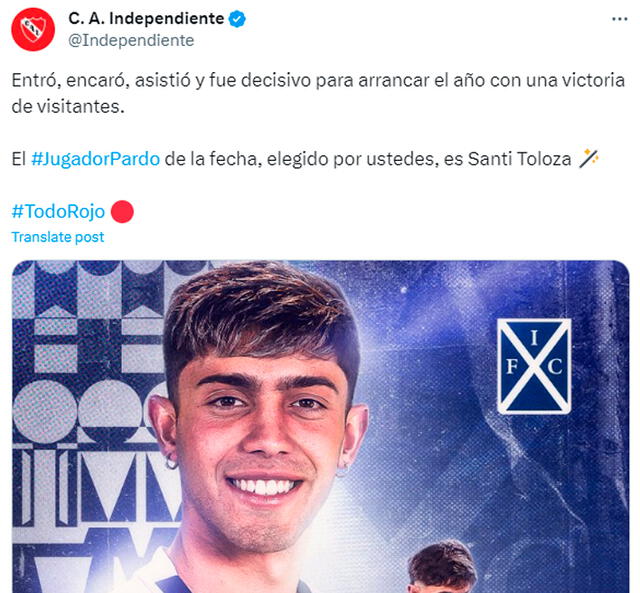Click the post text mentioning Santi Toloza
Image resolution: width=640 pixels, height=593 pixels.
[305, 159]
